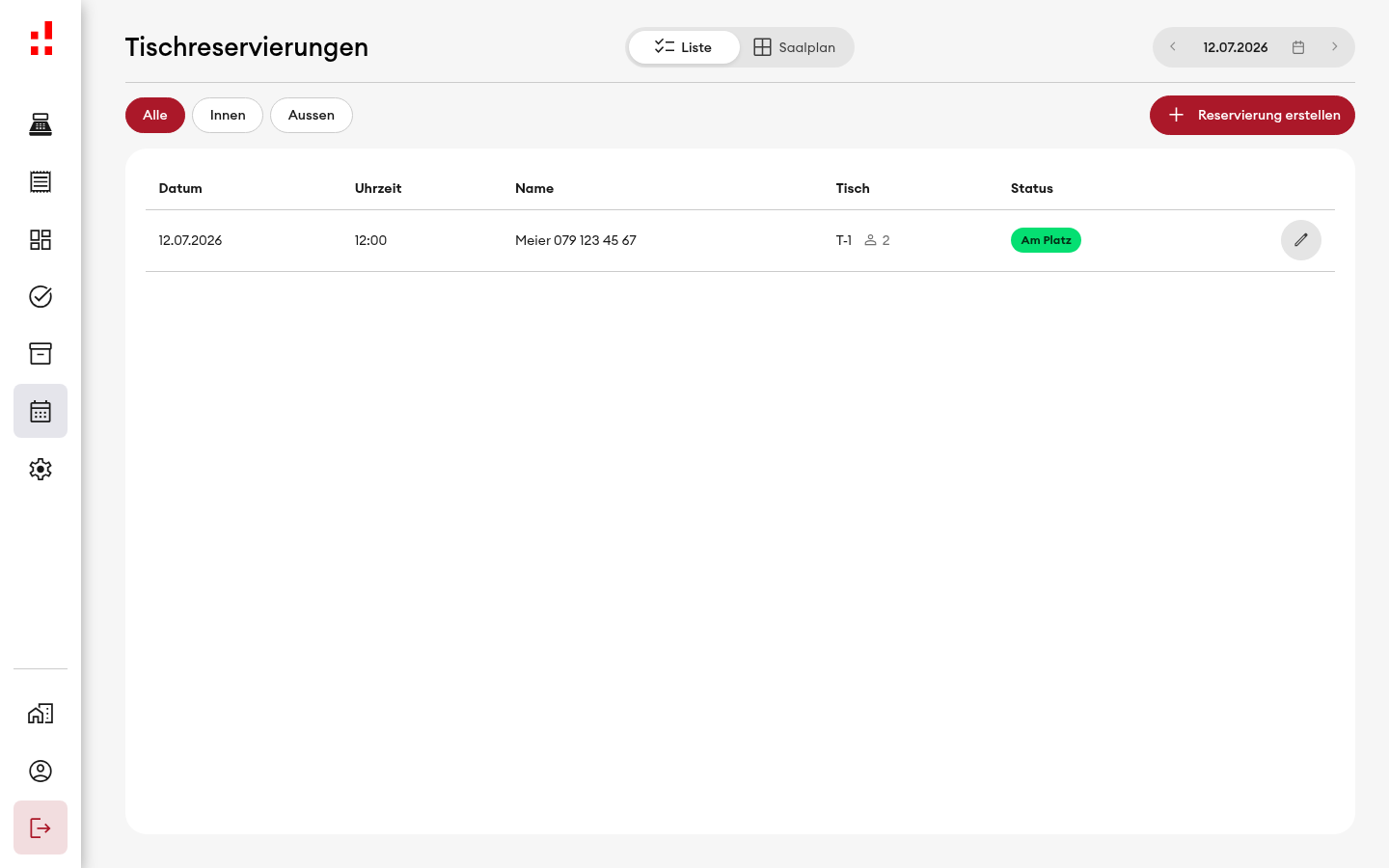Edit the Meier reservation with pencil icon
This screenshot has height=868, width=1389.
[x=1301, y=240]
